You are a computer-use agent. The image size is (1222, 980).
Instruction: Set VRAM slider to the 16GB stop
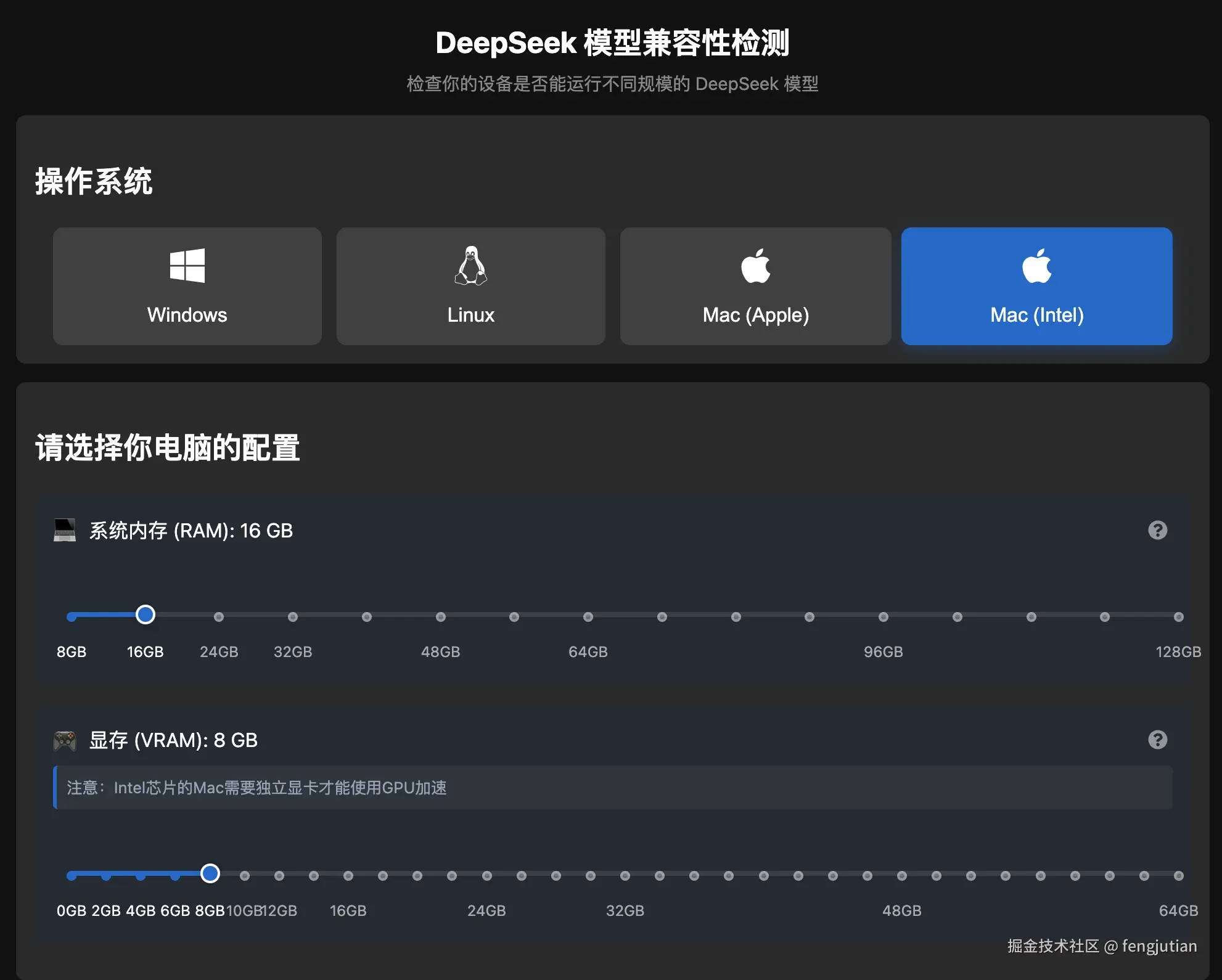[x=348, y=876]
